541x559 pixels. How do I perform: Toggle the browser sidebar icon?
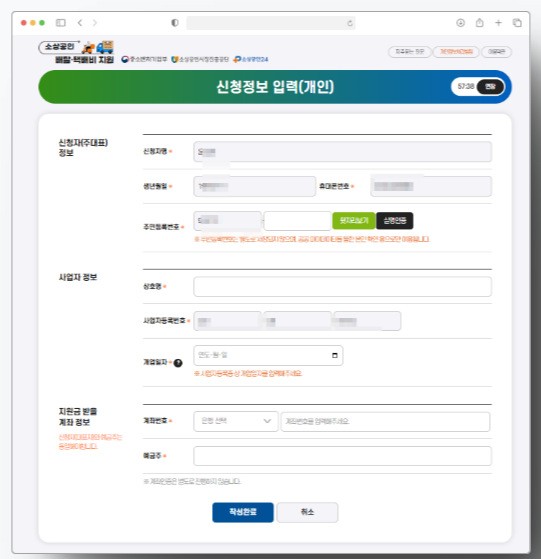pos(61,23)
